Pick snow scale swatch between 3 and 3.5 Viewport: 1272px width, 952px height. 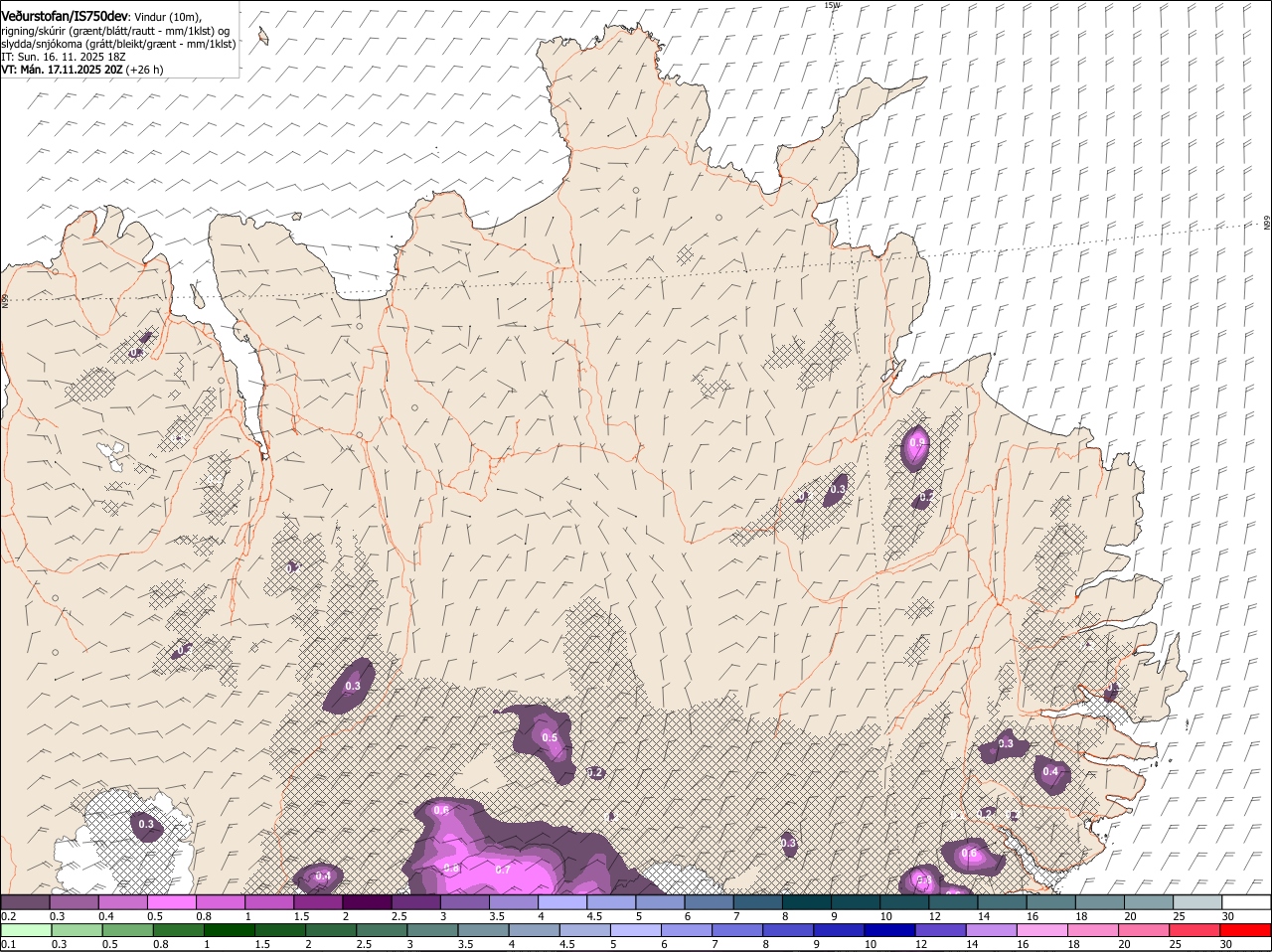click(464, 902)
